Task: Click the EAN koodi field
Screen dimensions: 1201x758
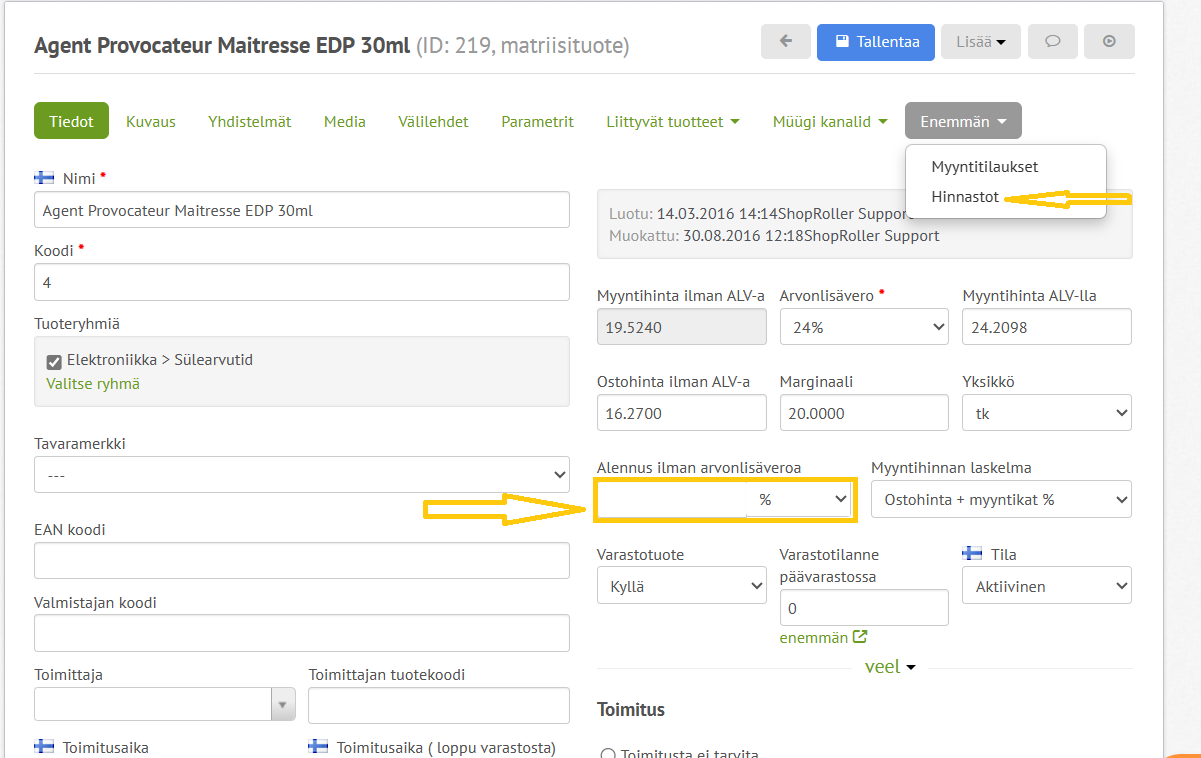Action: pyautogui.click(x=302, y=561)
